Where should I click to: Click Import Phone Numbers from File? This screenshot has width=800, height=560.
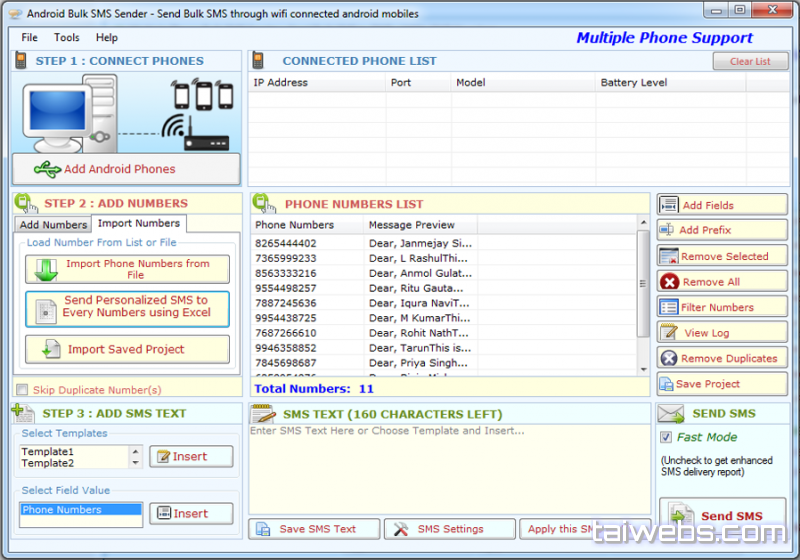[127, 269]
